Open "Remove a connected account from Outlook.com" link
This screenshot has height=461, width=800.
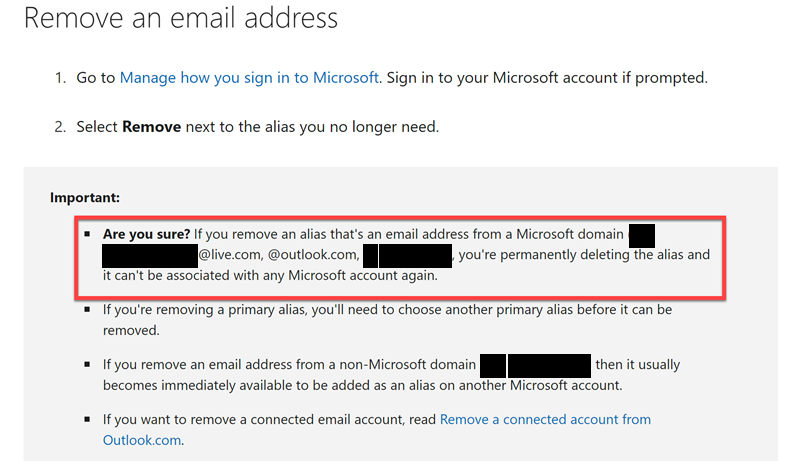[x=545, y=420]
